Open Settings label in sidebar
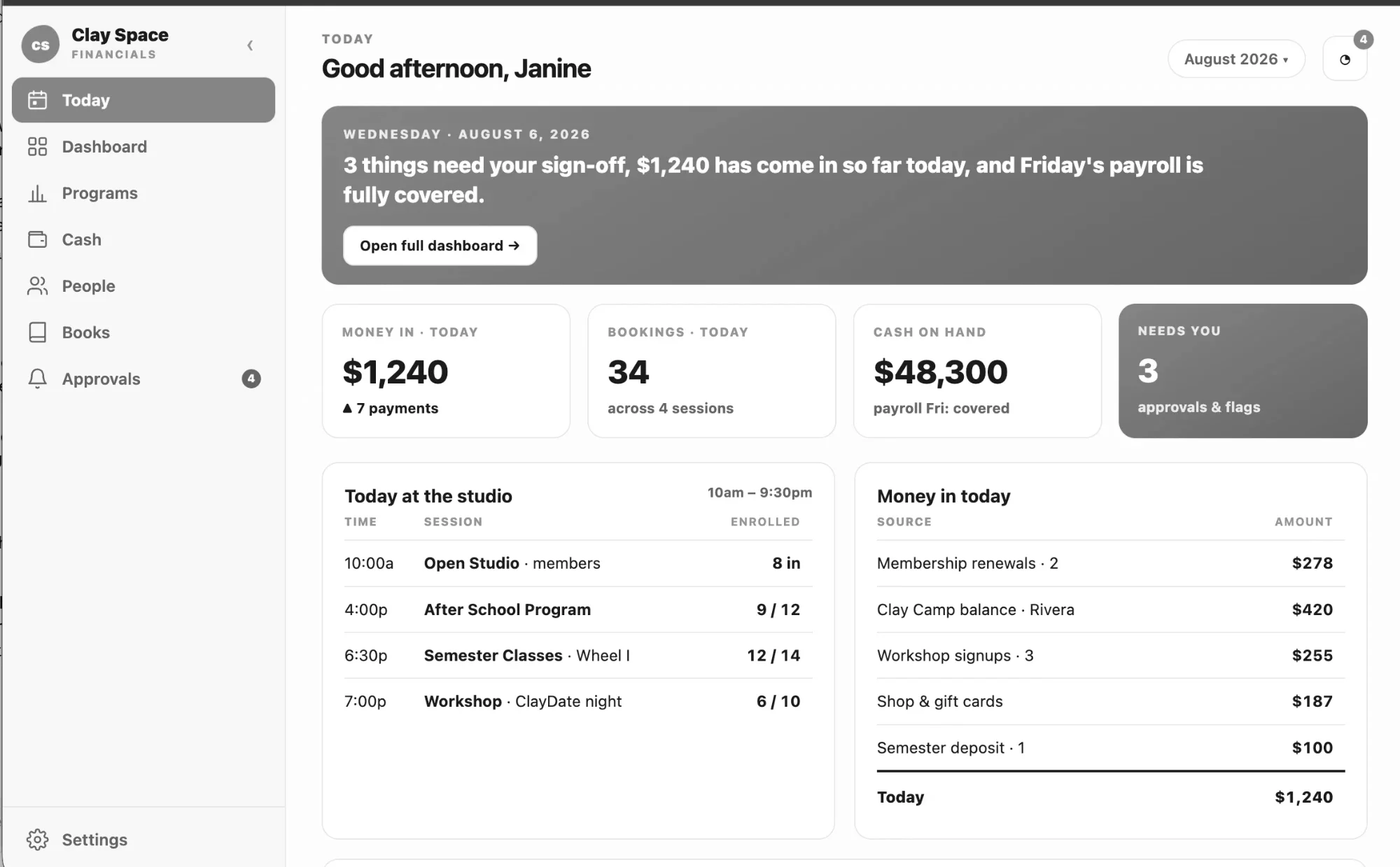The image size is (1400, 867). pos(94,840)
